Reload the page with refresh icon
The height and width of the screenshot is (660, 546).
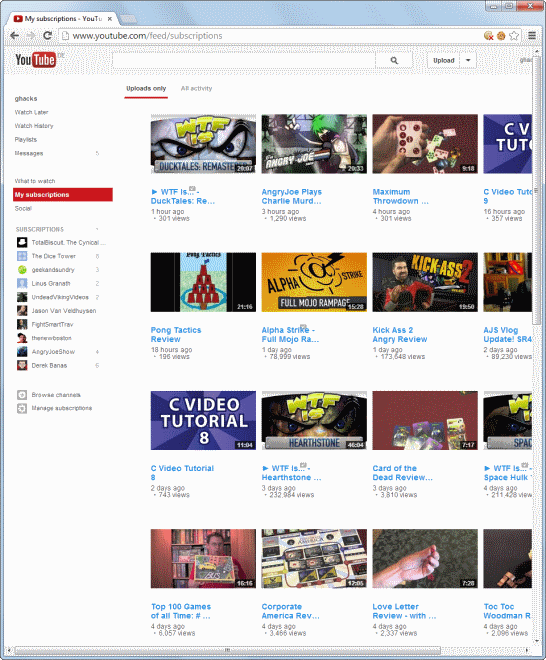48,36
